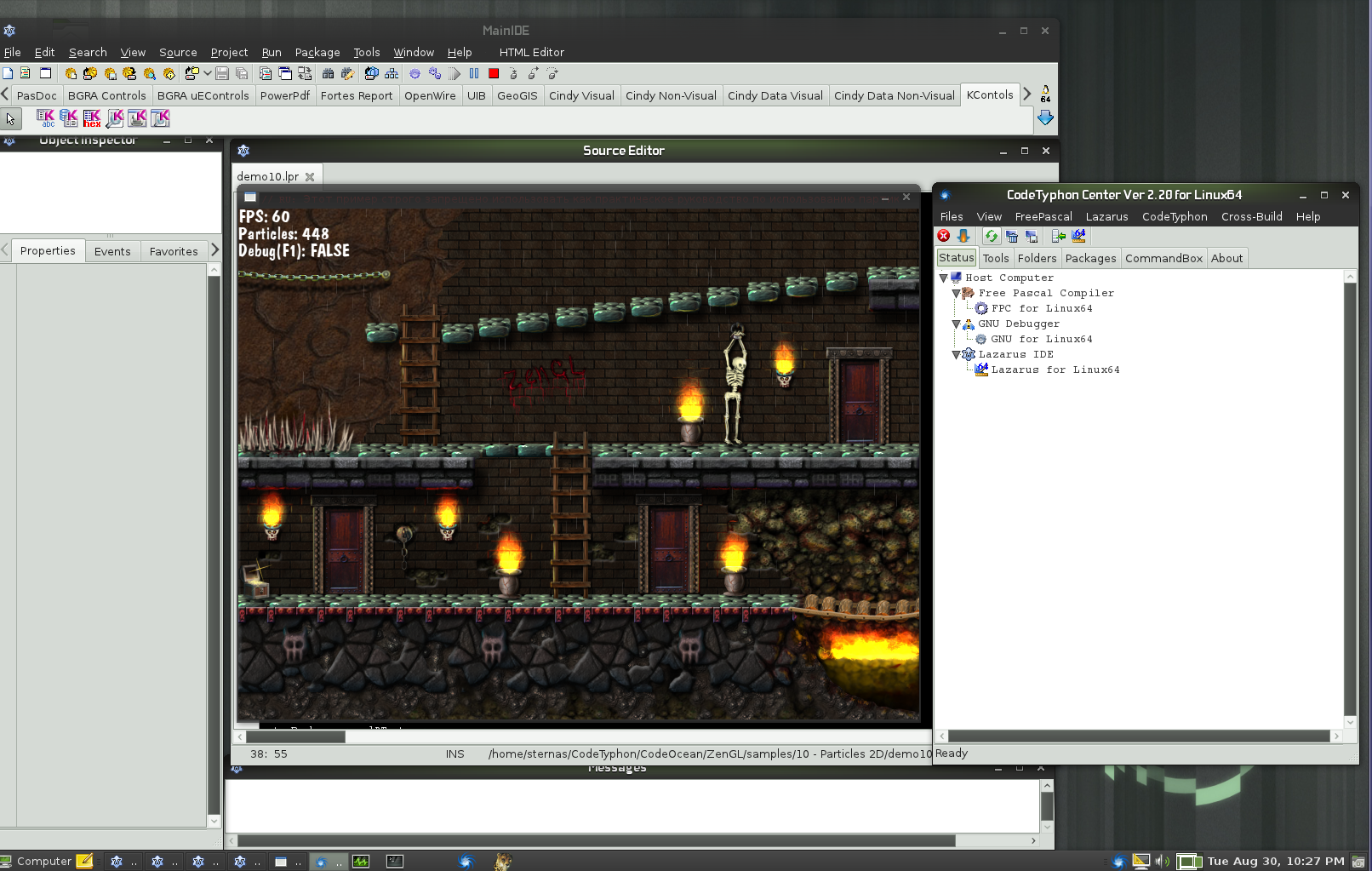
Task: Open the CommandBox tab
Action: [1163, 259]
